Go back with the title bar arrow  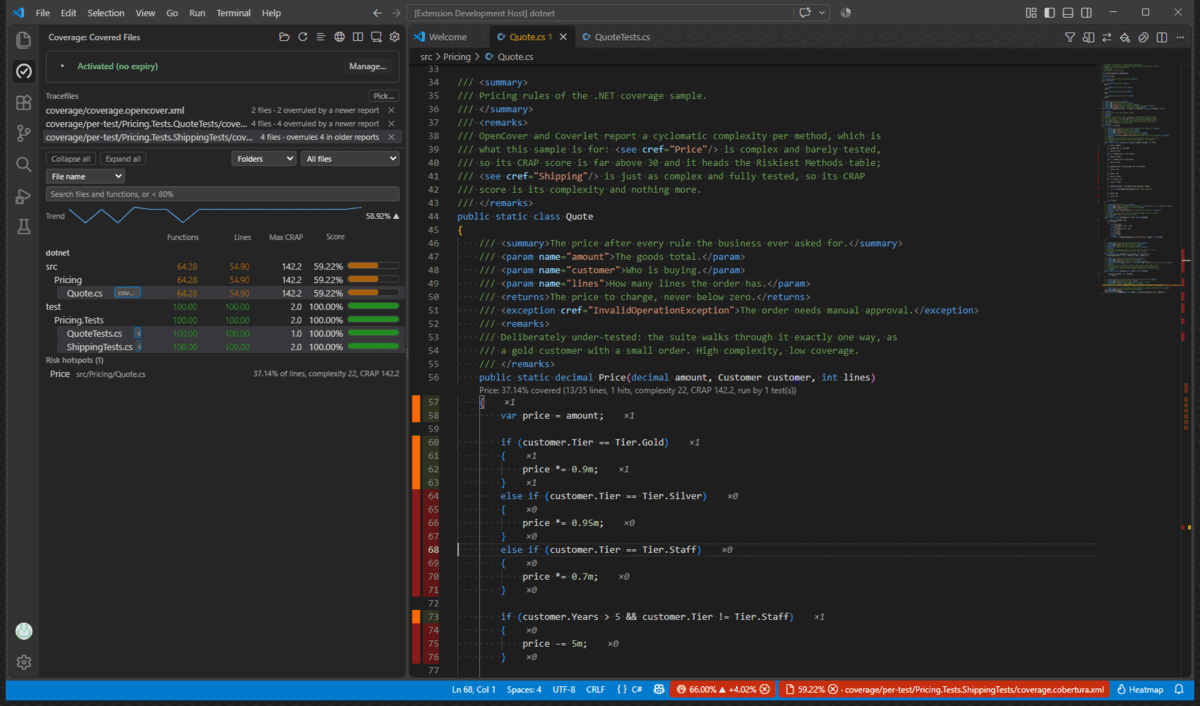pyautogui.click(x=377, y=13)
